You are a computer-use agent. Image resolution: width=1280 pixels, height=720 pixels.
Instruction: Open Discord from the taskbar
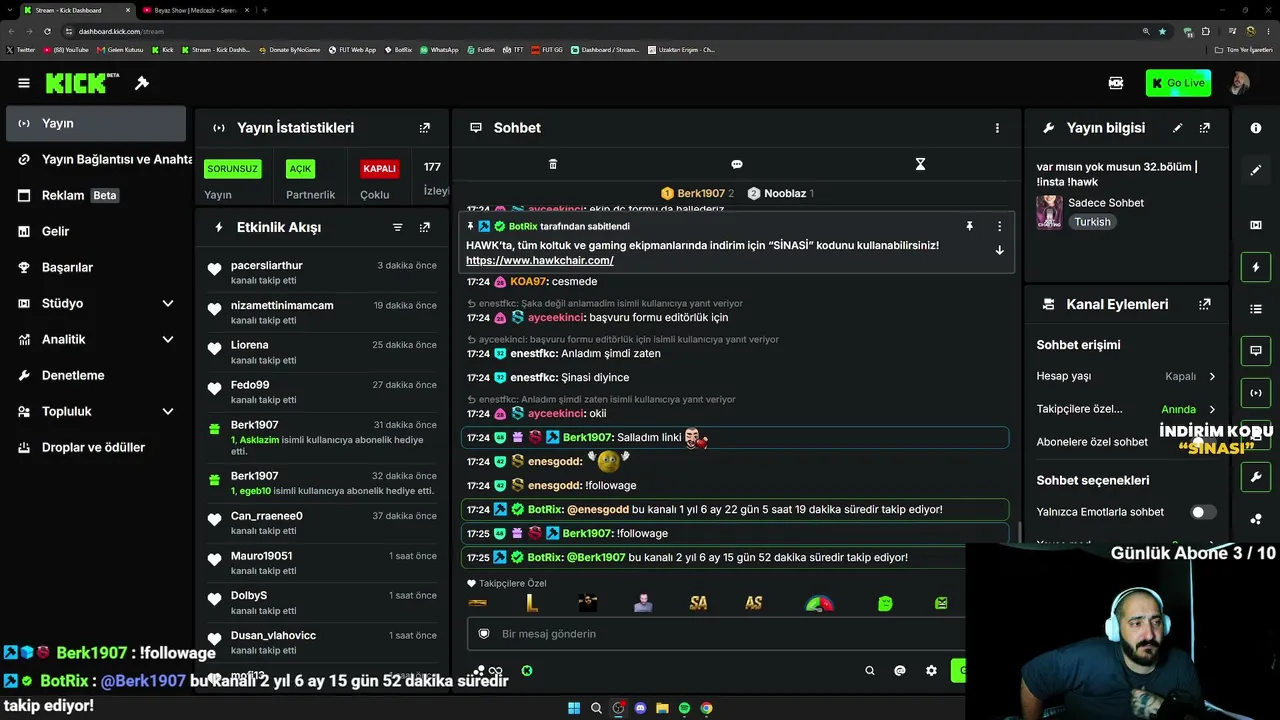[x=640, y=708]
